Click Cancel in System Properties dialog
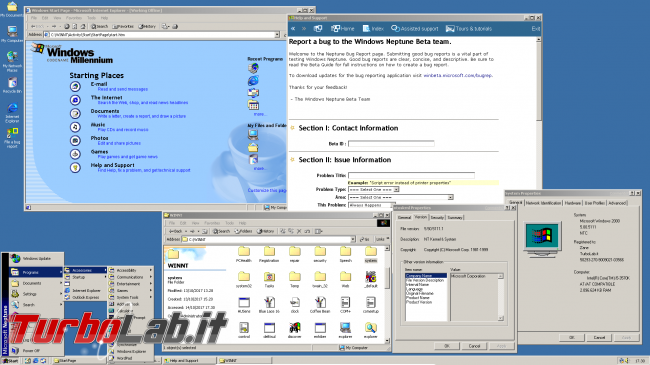 pos(599,338)
